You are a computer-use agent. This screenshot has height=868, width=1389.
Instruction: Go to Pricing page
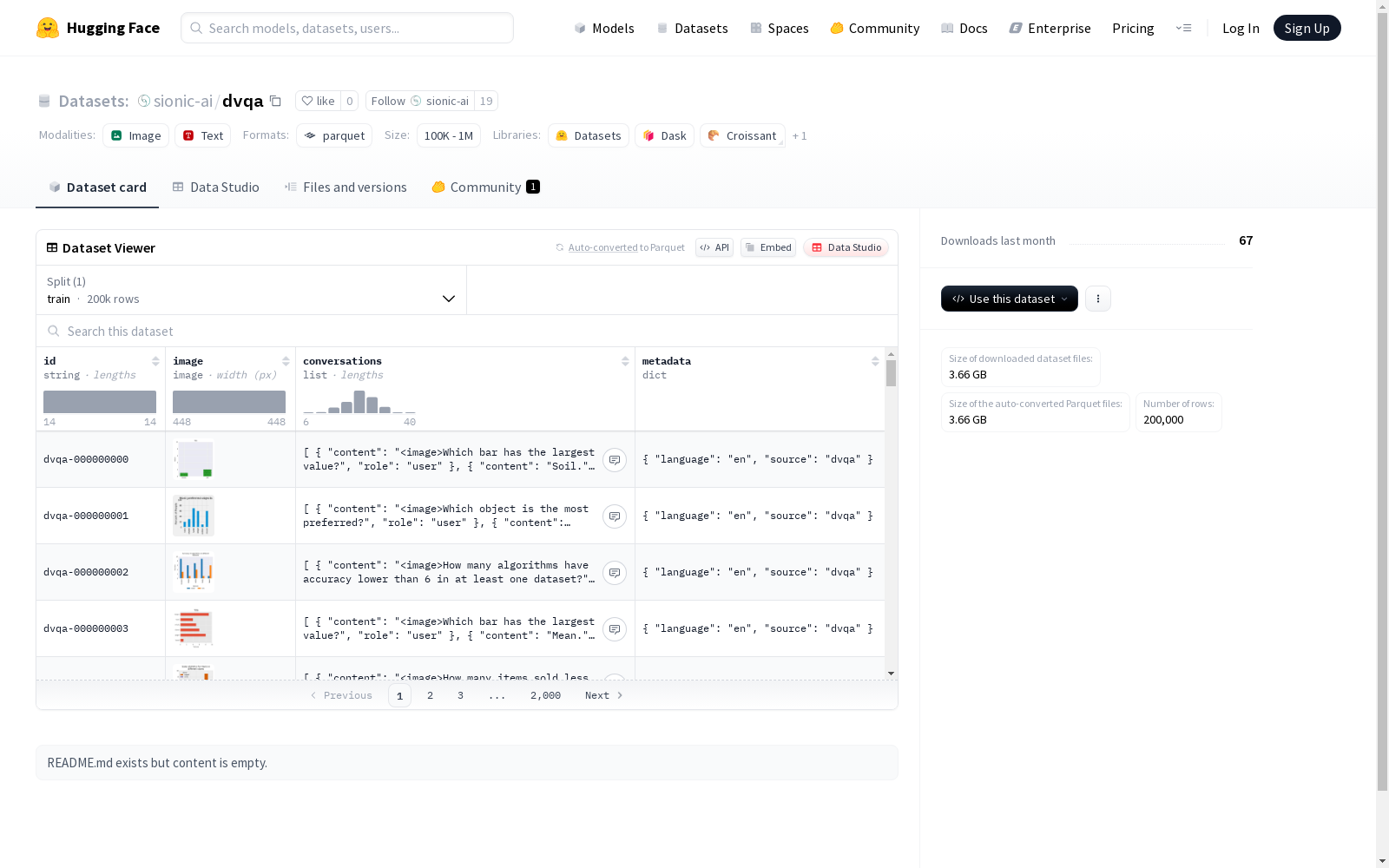[1133, 28]
